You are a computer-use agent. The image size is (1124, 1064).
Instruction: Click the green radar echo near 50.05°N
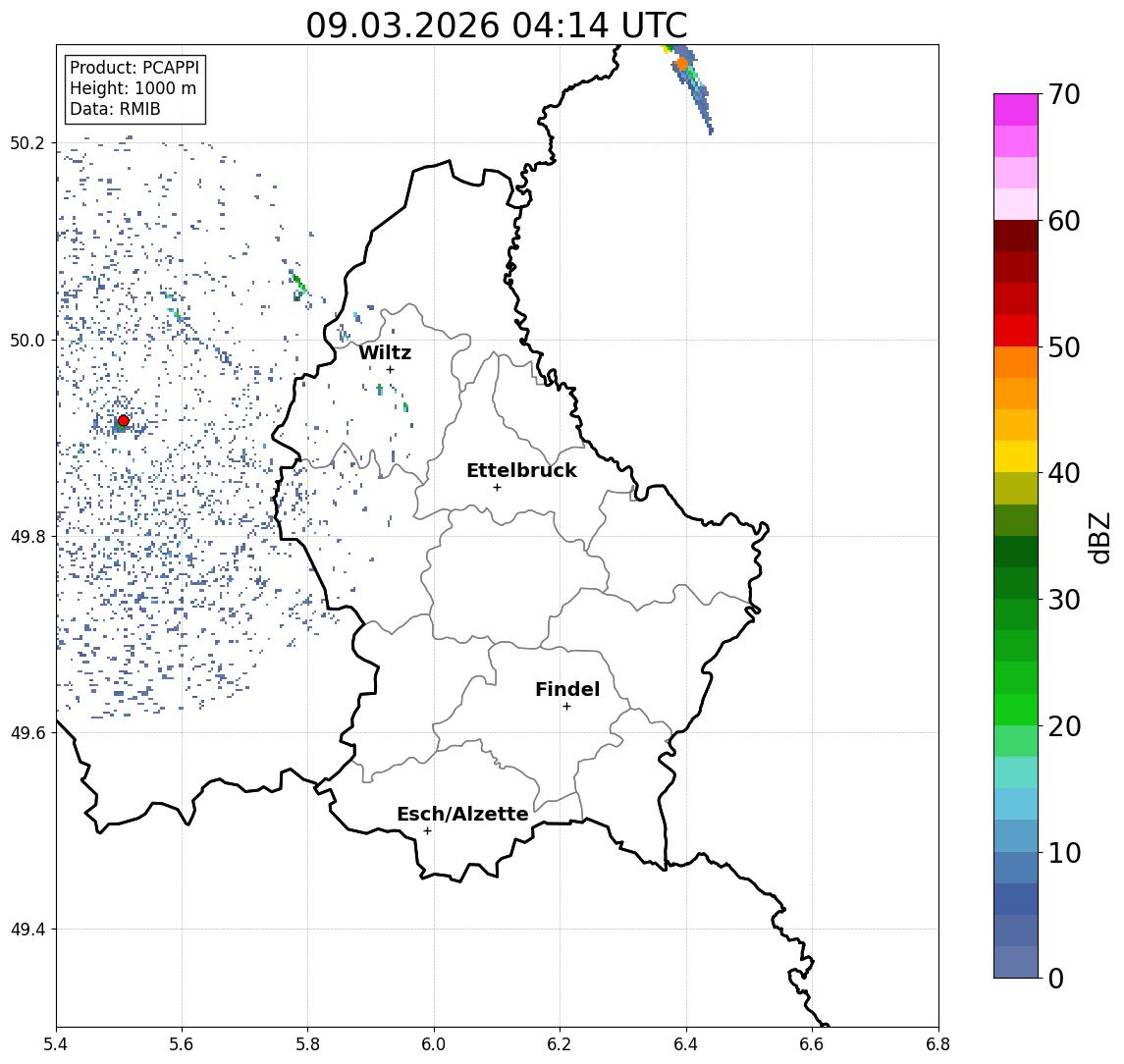click(x=297, y=285)
